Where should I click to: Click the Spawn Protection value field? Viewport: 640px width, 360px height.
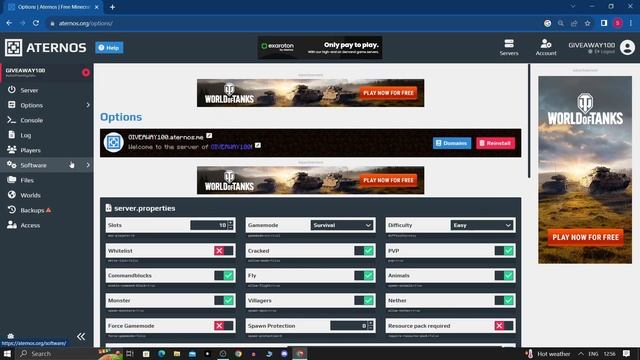tap(349, 326)
